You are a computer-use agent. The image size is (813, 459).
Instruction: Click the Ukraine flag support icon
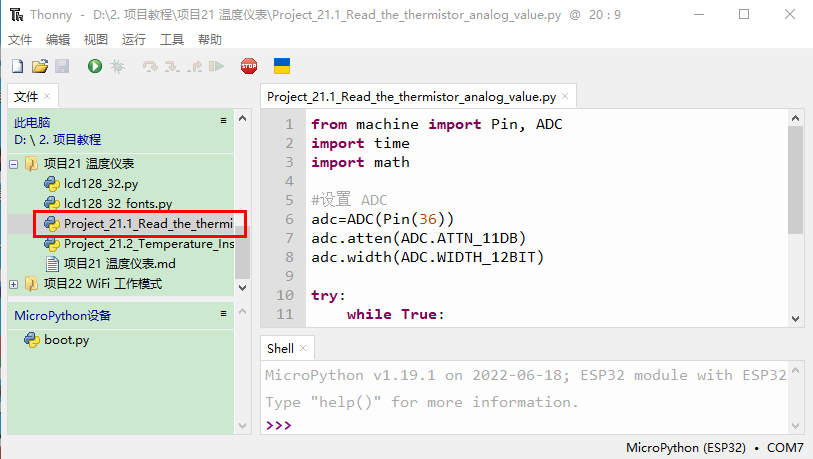click(282, 66)
